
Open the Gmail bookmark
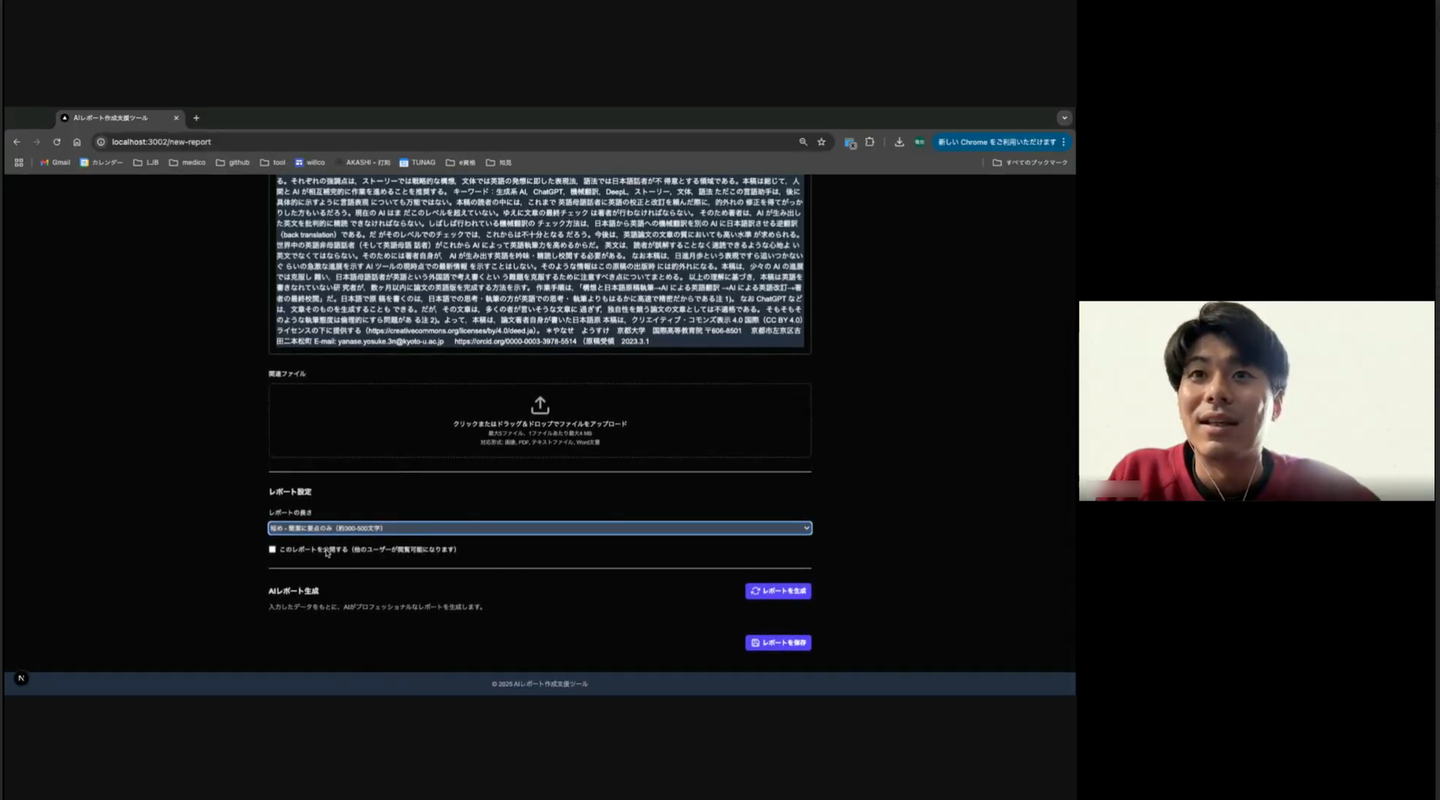click(55, 162)
